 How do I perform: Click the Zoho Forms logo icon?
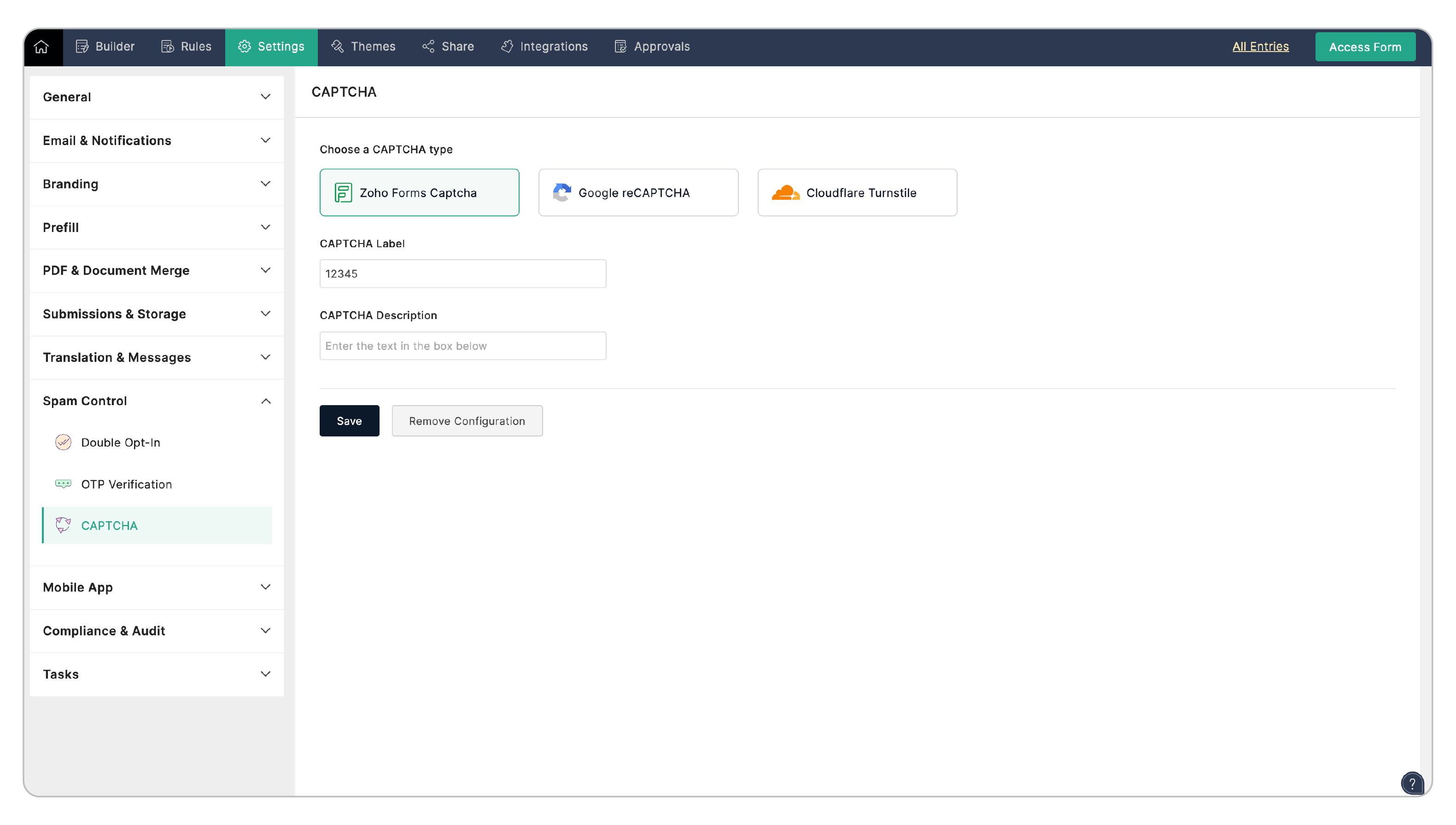tap(343, 192)
